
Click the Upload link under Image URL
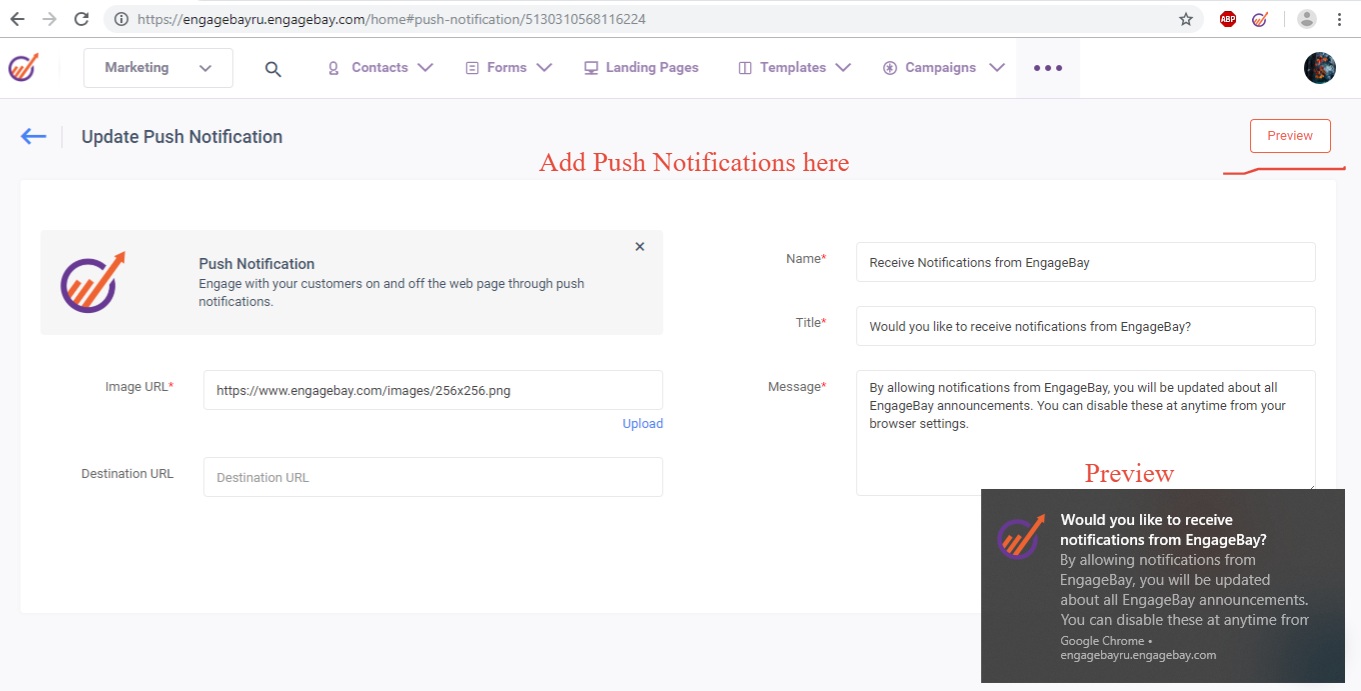point(642,424)
